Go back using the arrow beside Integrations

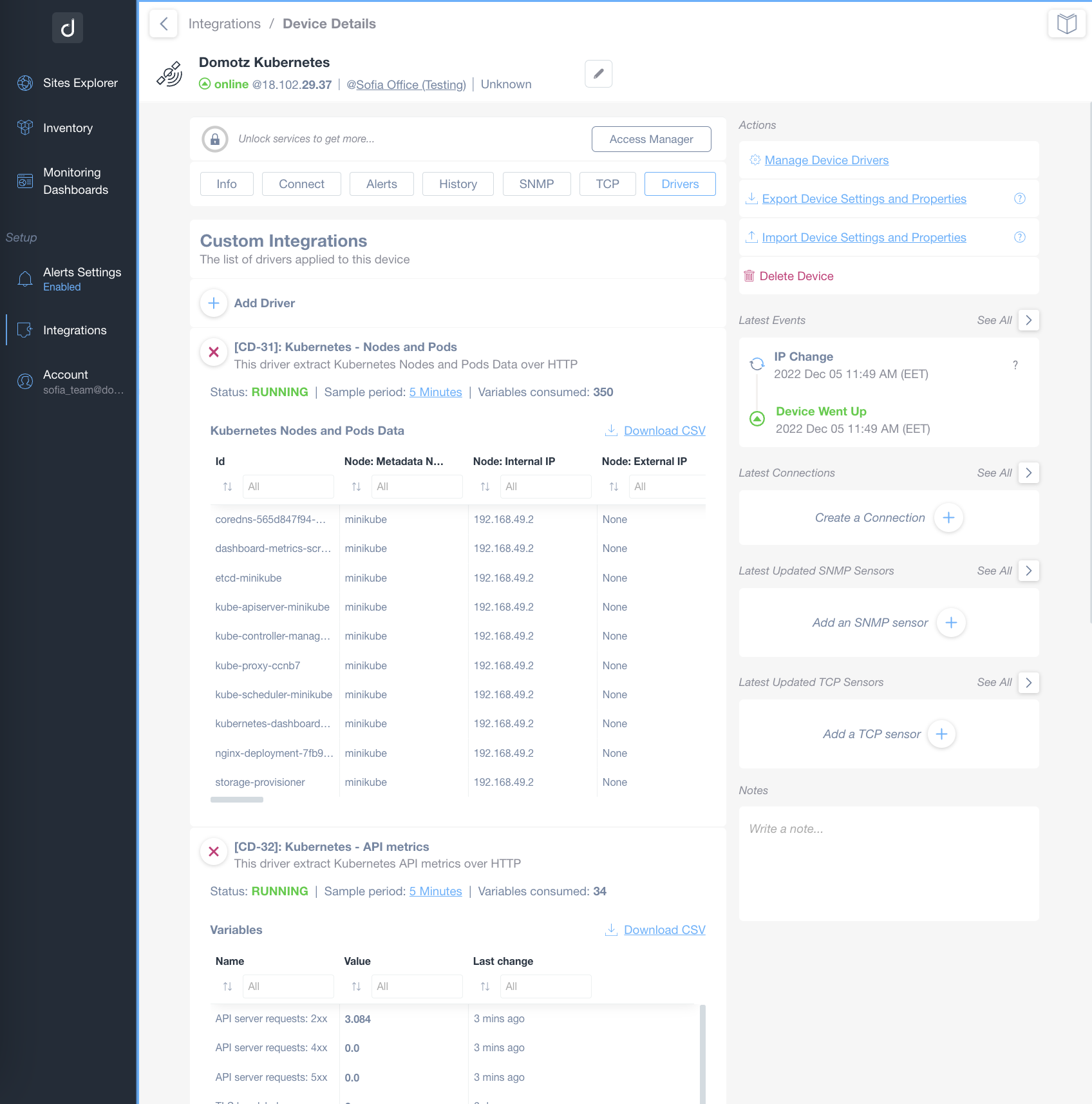(x=163, y=23)
